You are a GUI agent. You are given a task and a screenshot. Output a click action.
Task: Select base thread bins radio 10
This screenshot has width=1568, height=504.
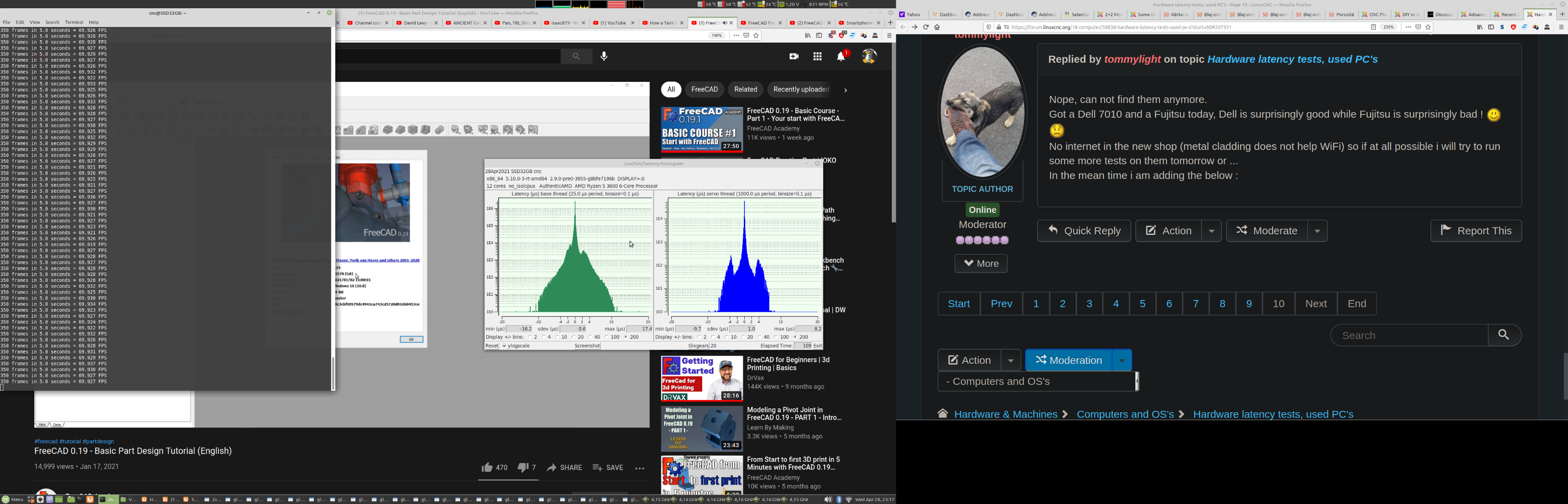(558, 337)
